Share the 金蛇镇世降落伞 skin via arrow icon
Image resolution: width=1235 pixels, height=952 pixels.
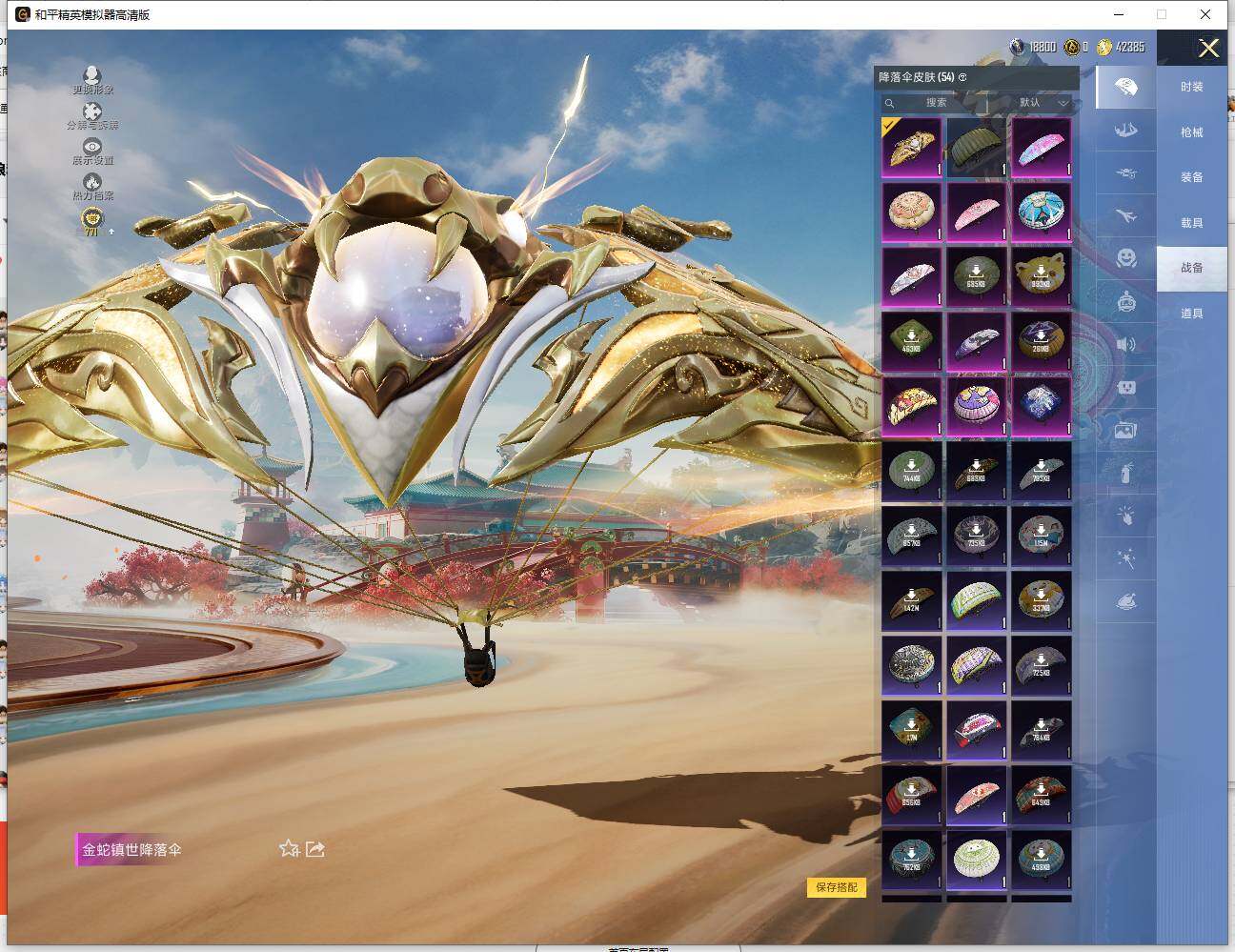click(x=315, y=848)
